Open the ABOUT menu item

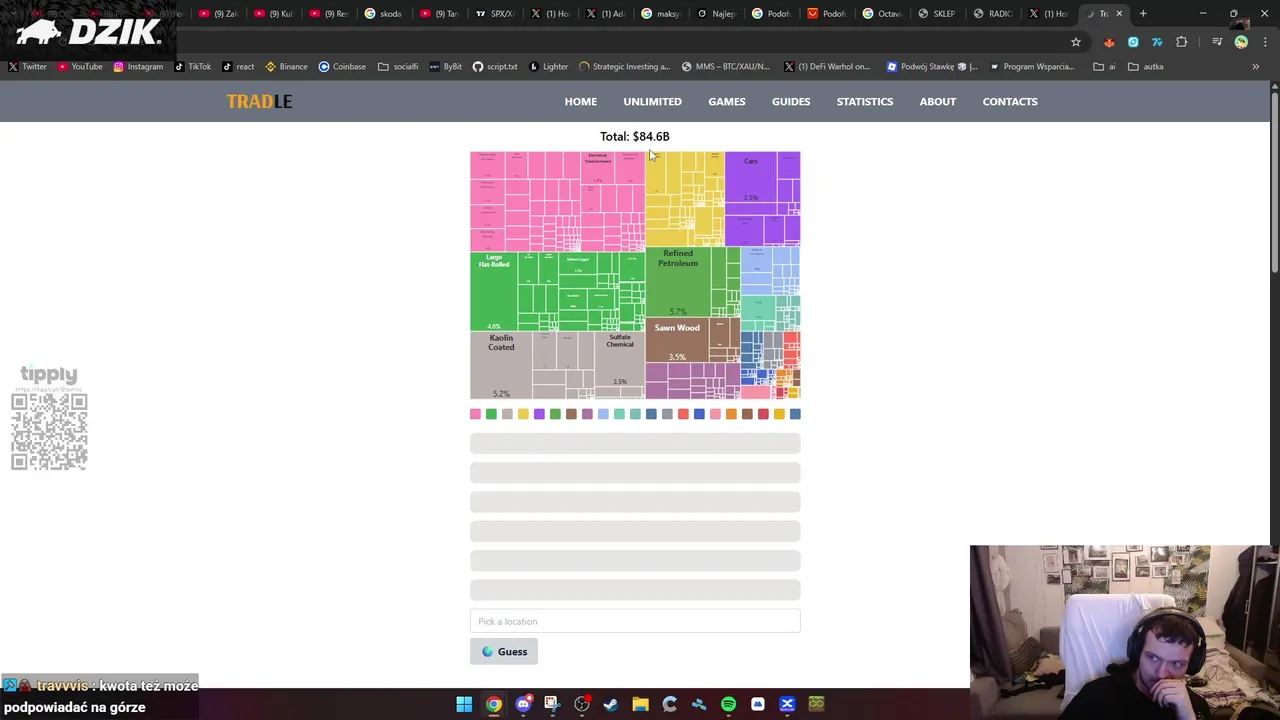point(938,101)
